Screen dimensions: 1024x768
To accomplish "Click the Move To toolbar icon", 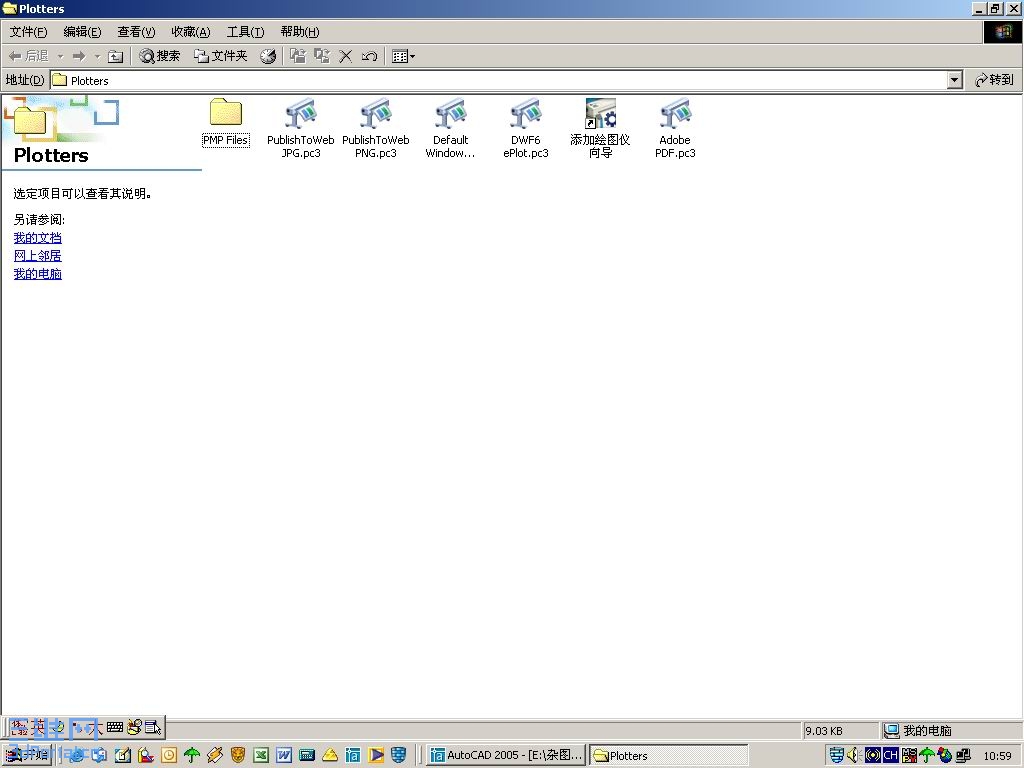I will pos(298,57).
